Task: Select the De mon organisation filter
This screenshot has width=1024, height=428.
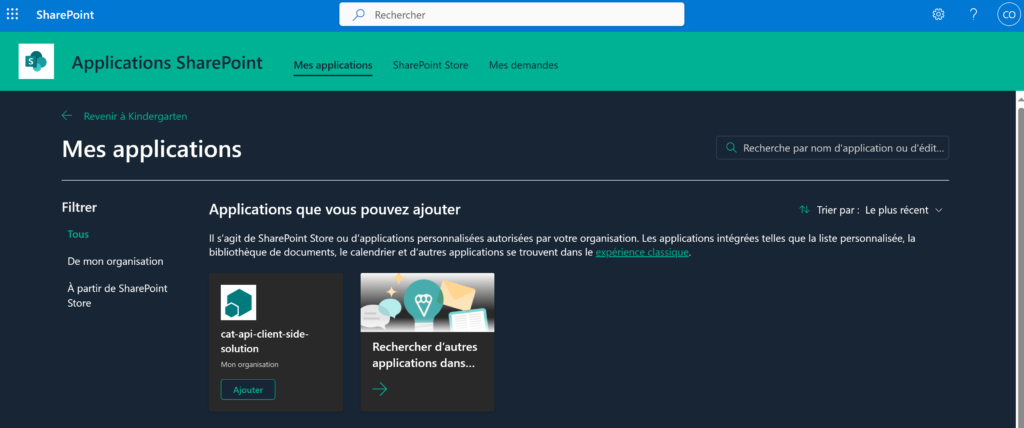Action: click(x=116, y=261)
